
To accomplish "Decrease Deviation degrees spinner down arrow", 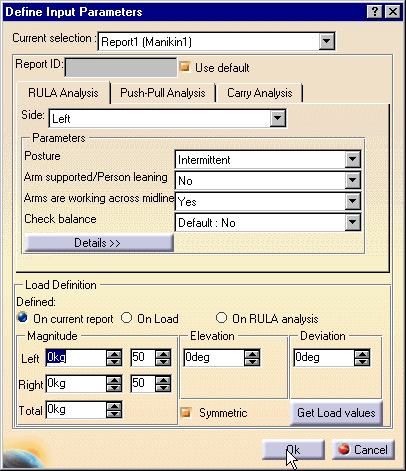I will pyautogui.click(x=362, y=362).
